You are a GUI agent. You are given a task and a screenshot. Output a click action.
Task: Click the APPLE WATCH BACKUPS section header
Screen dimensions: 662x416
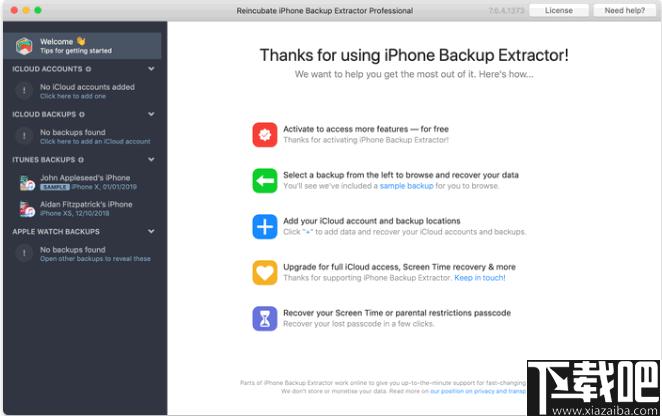(x=56, y=231)
